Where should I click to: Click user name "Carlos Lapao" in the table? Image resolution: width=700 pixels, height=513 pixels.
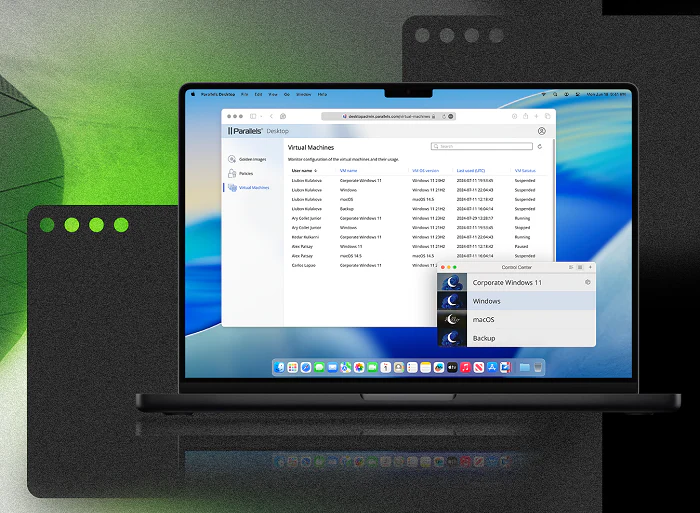click(304, 265)
